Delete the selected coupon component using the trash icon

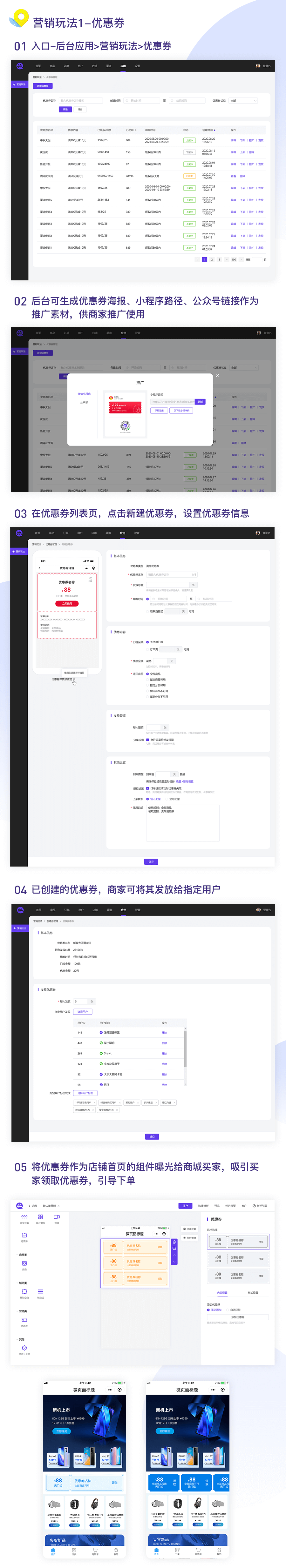(174, 1242)
